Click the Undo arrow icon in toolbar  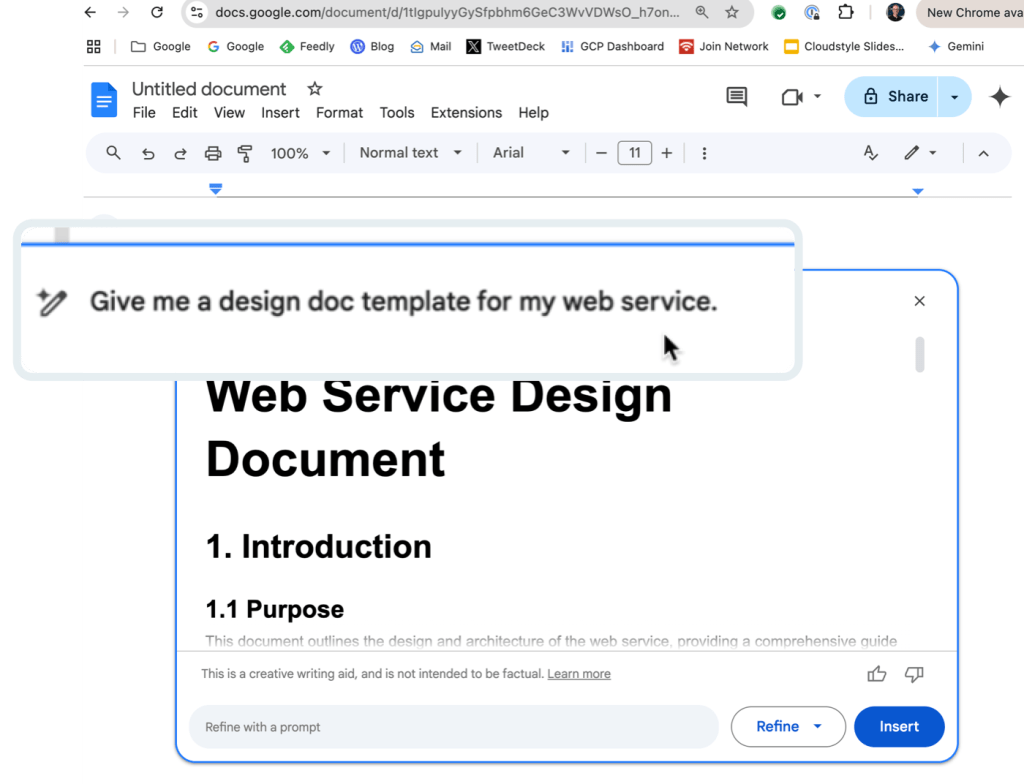coord(148,153)
